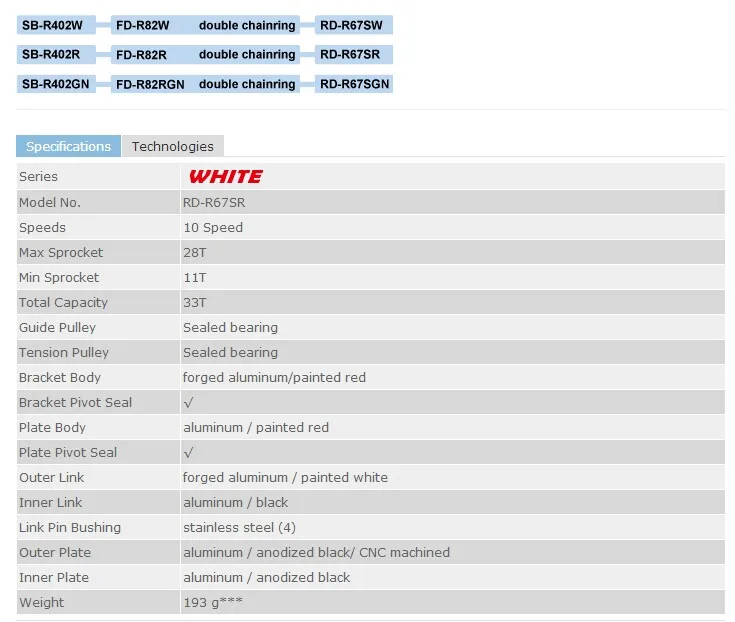
Task: Click the Tension Pulley 'Sealed bearing' value
Action: click(x=230, y=352)
